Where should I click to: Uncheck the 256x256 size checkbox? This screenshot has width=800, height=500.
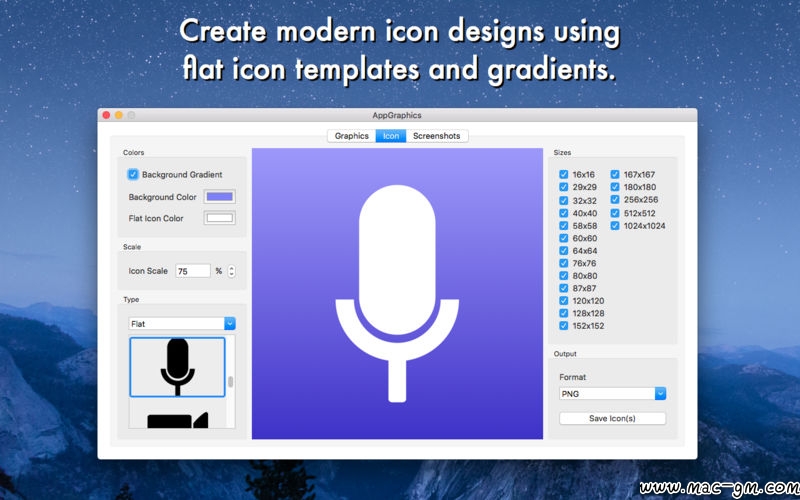coord(615,199)
